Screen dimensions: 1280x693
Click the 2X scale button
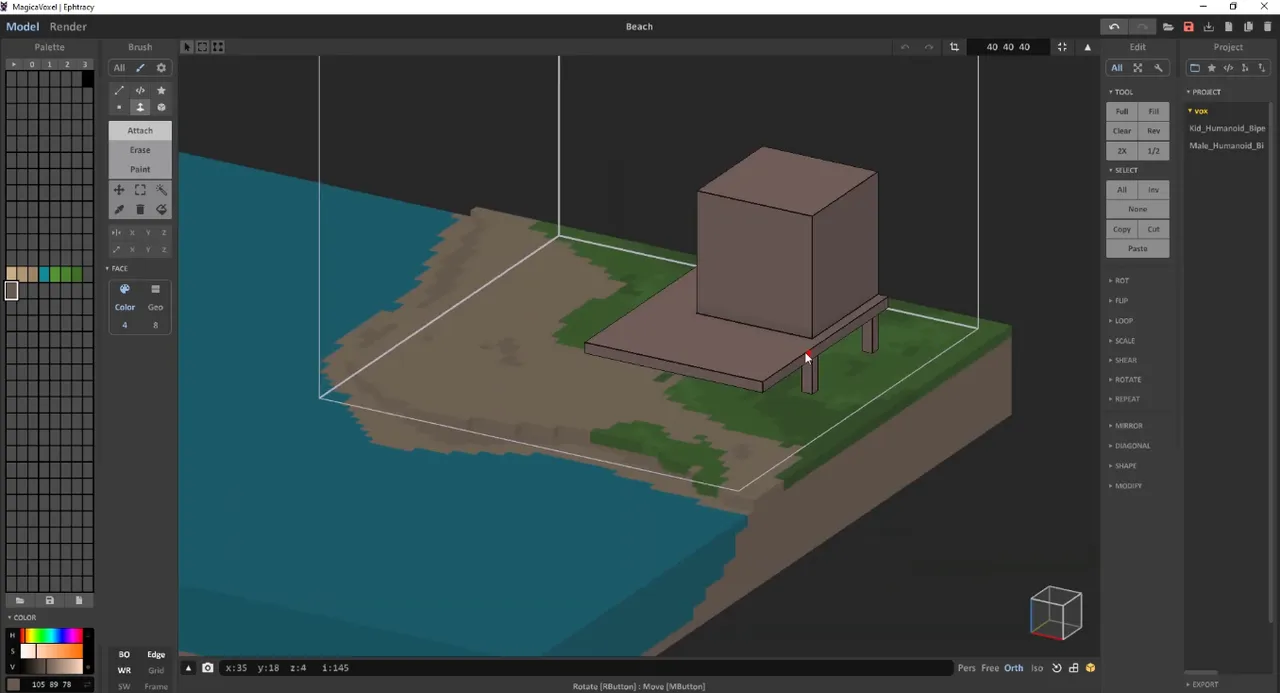pyautogui.click(x=1122, y=151)
